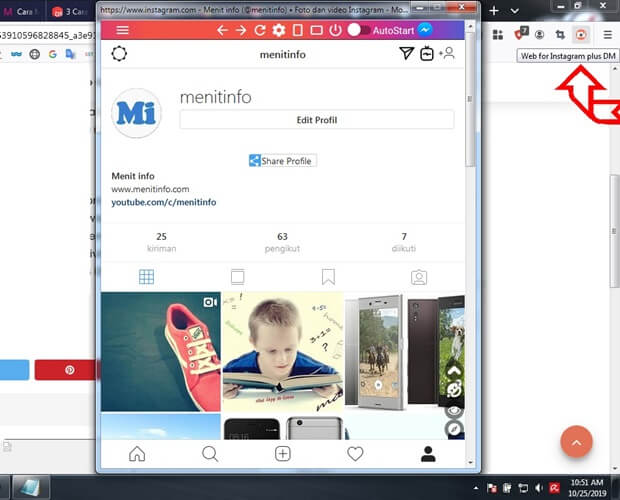Click the flag action center tray icon
Screen dimensions: 620x500
point(491,488)
